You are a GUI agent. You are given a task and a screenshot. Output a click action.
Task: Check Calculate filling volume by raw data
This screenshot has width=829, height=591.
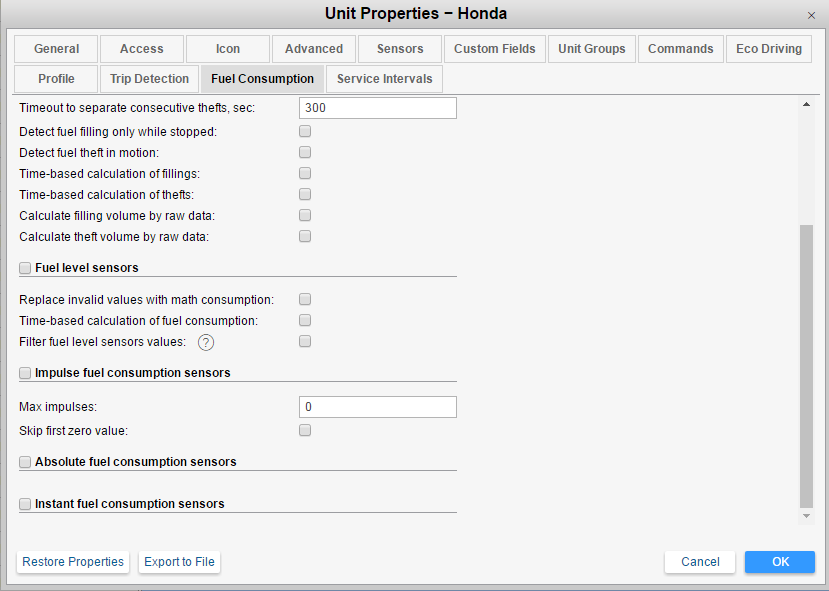point(305,215)
